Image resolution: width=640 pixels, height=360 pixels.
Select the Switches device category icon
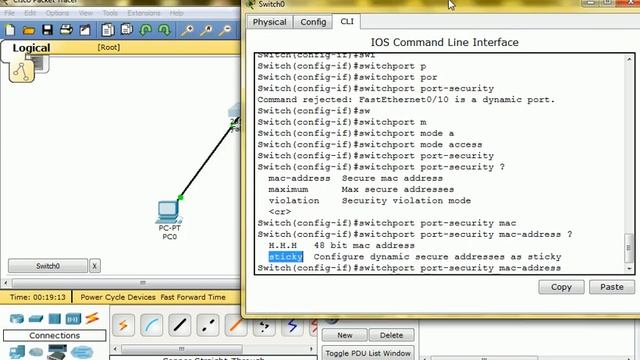click(x=36, y=319)
